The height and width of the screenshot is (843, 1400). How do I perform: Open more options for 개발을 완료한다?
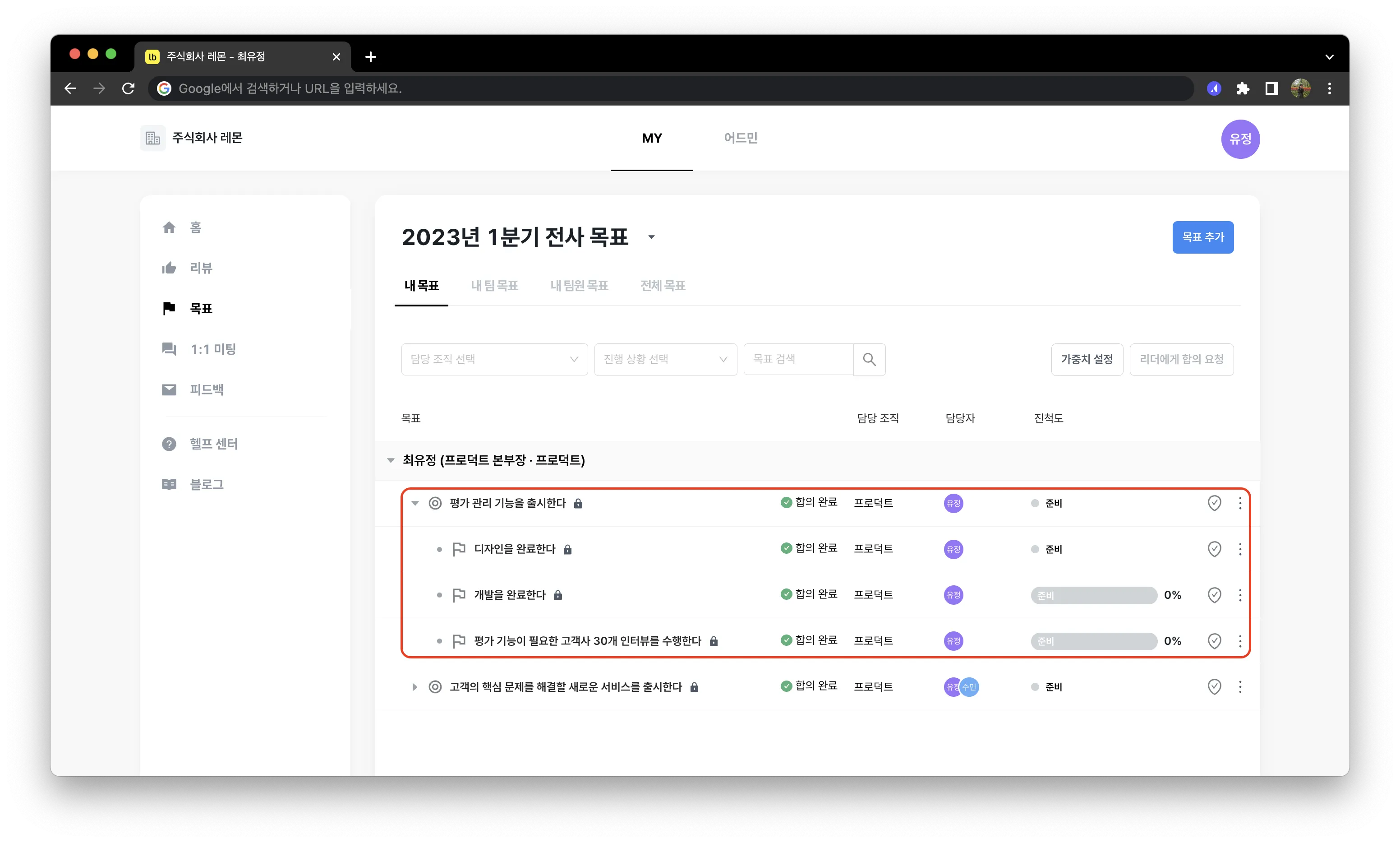tap(1240, 595)
